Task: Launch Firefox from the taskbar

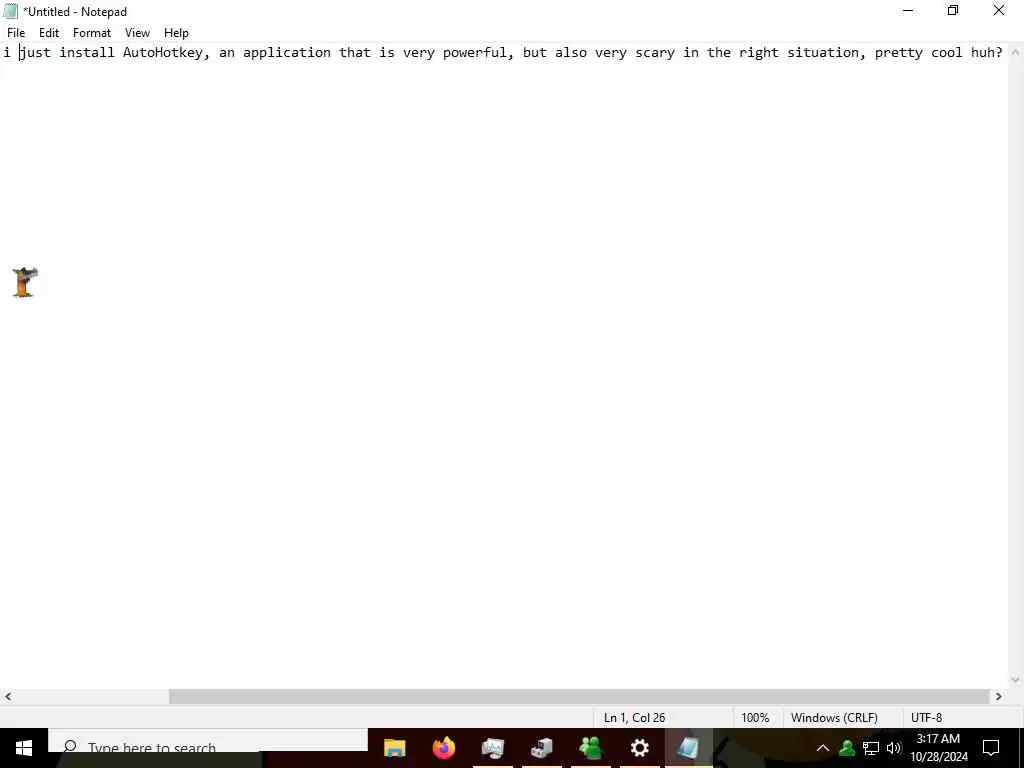Action: tap(443, 748)
